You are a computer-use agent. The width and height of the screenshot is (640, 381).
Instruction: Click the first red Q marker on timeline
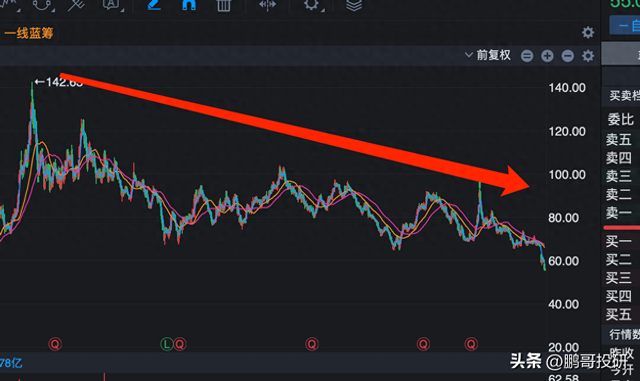point(55,344)
